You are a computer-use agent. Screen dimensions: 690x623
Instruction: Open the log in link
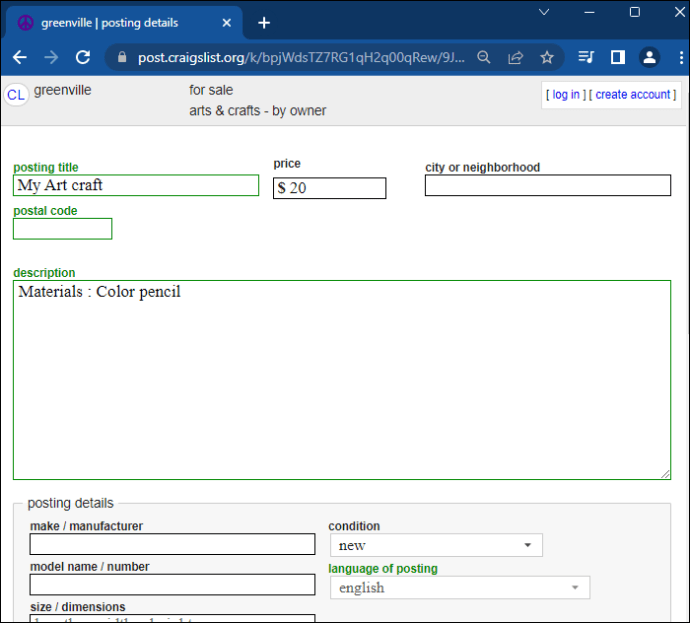(x=566, y=95)
